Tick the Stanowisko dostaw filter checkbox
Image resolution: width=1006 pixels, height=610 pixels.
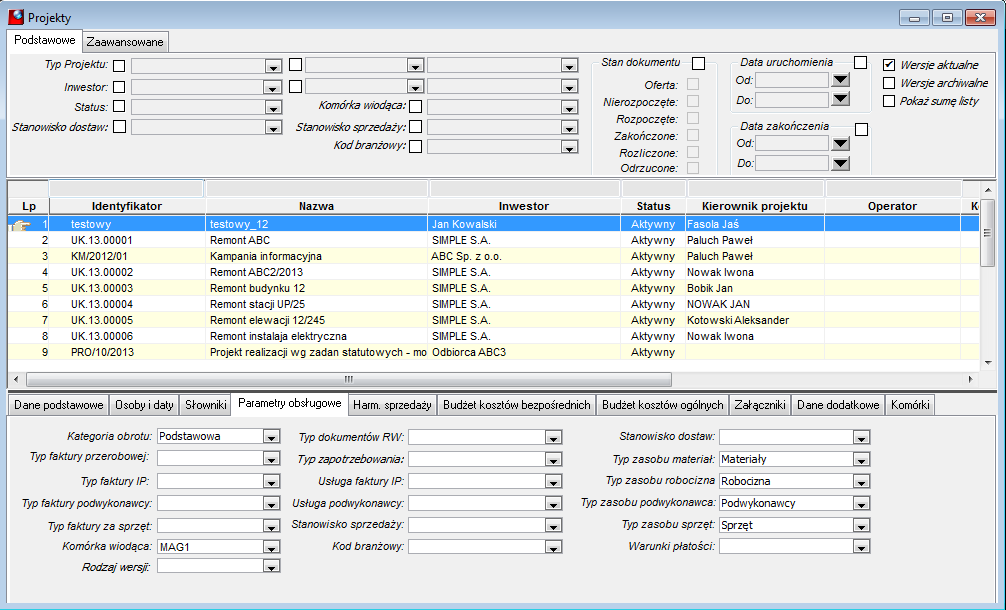pyautogui.click(x=119, y=126)
